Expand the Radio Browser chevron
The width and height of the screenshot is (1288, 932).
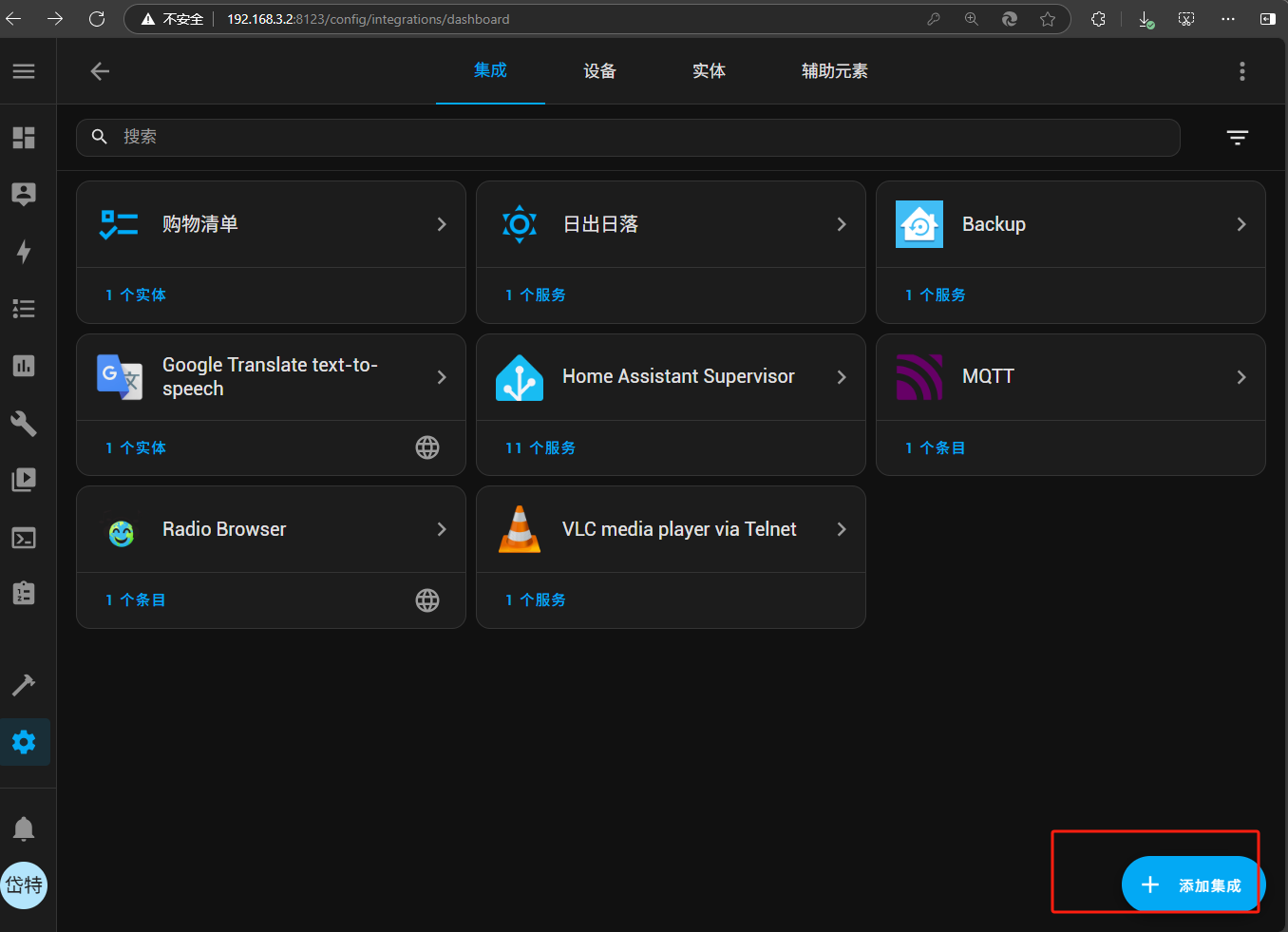pyautogui.click(x=441, y=529)
